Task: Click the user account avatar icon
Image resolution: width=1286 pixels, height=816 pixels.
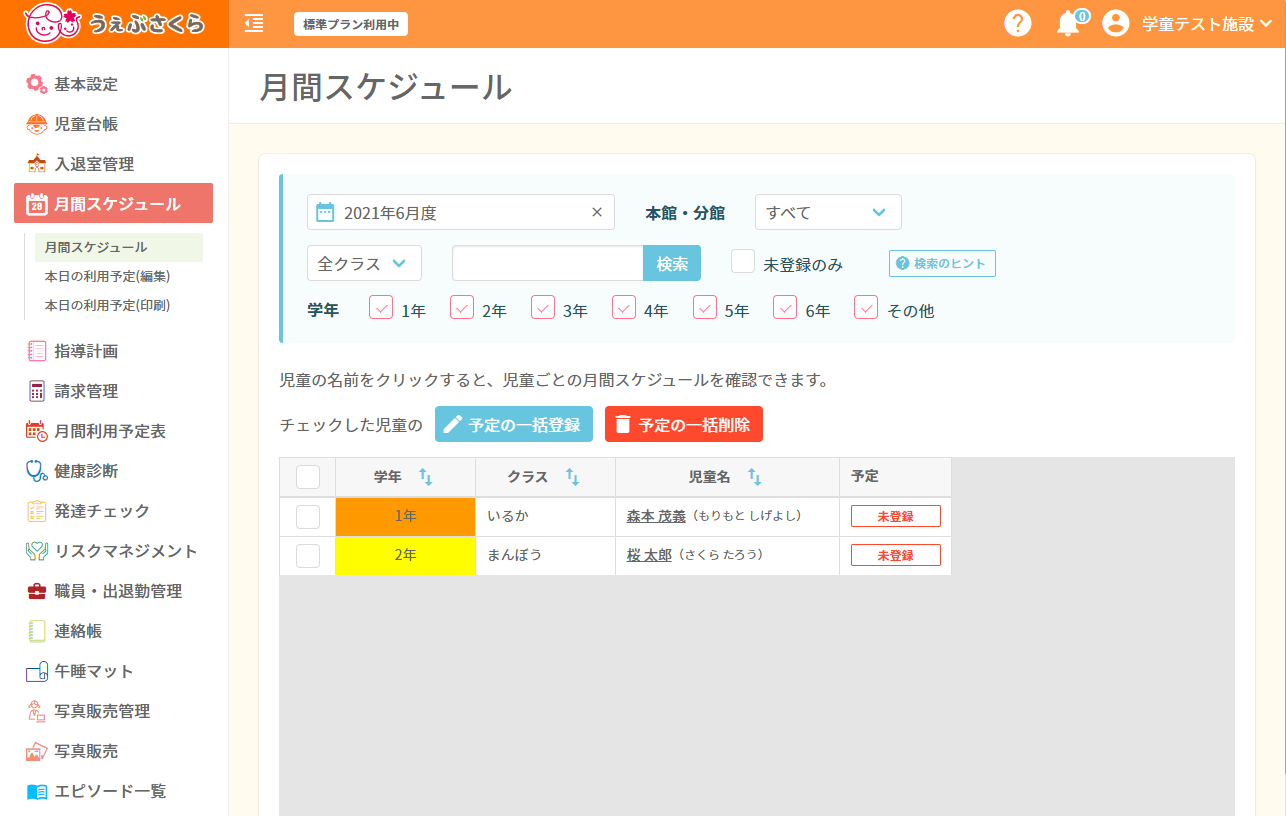Action: point(1116,24)
